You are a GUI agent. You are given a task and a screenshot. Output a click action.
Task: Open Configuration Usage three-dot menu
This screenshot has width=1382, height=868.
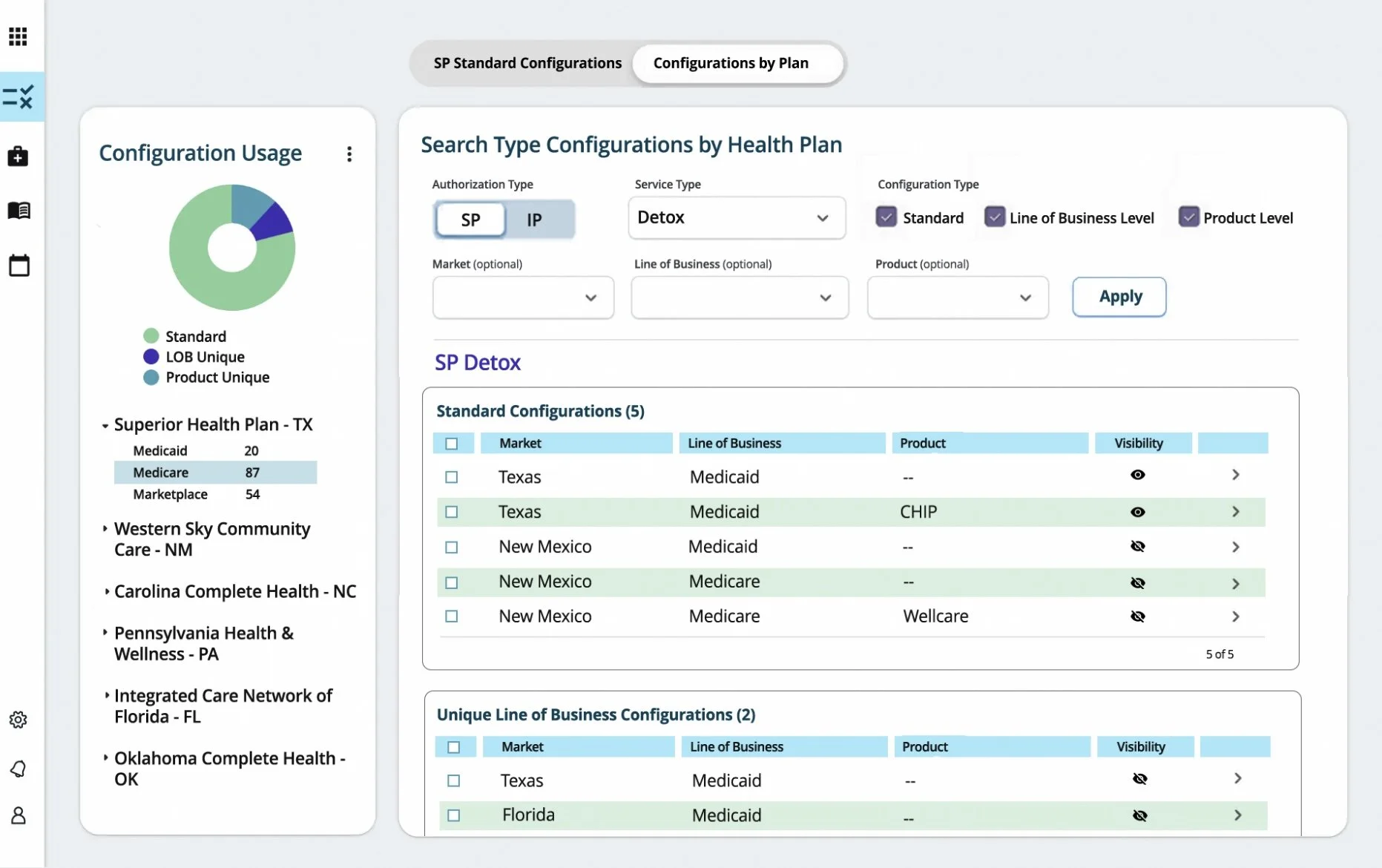(x=349, y=154)
